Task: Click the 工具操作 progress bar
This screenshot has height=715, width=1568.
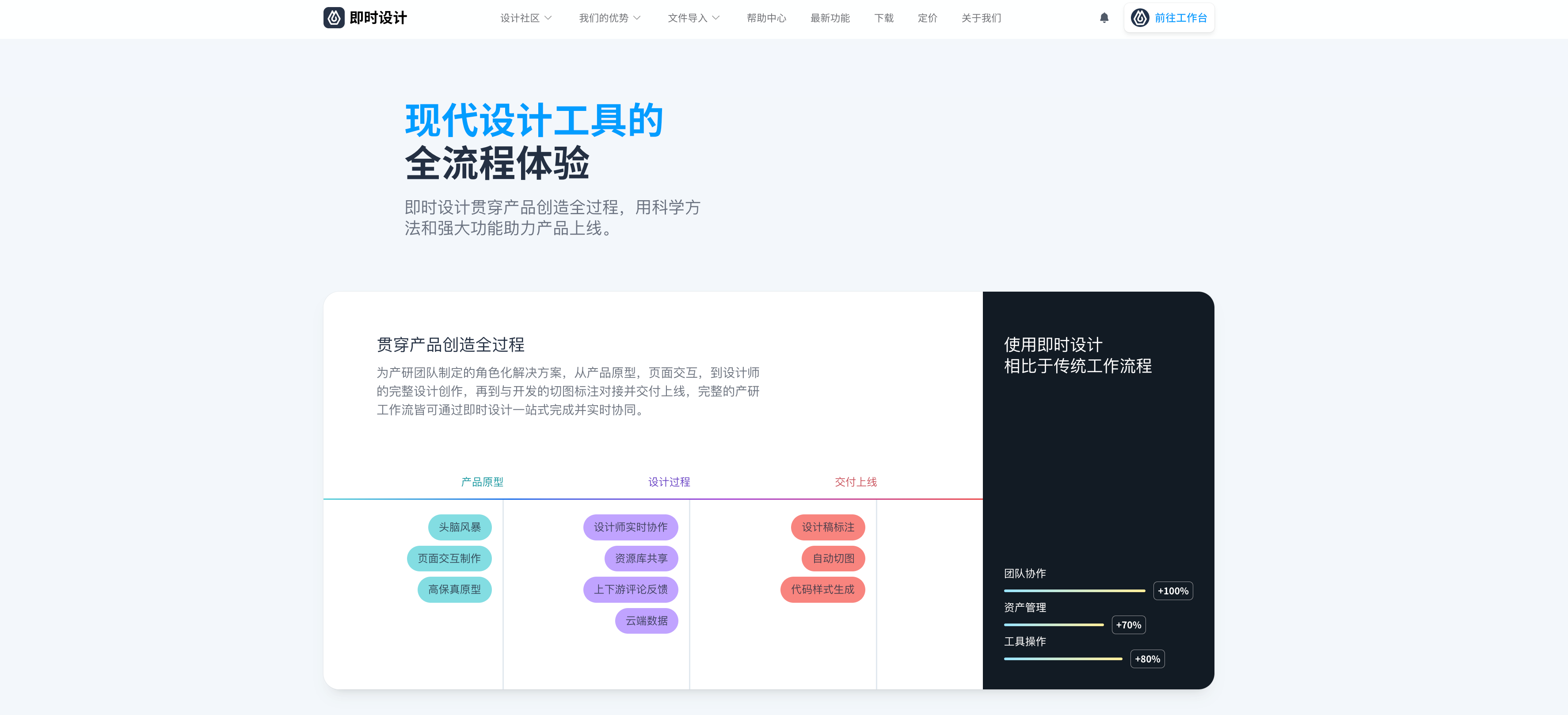Action: [x=1063, y=659]
